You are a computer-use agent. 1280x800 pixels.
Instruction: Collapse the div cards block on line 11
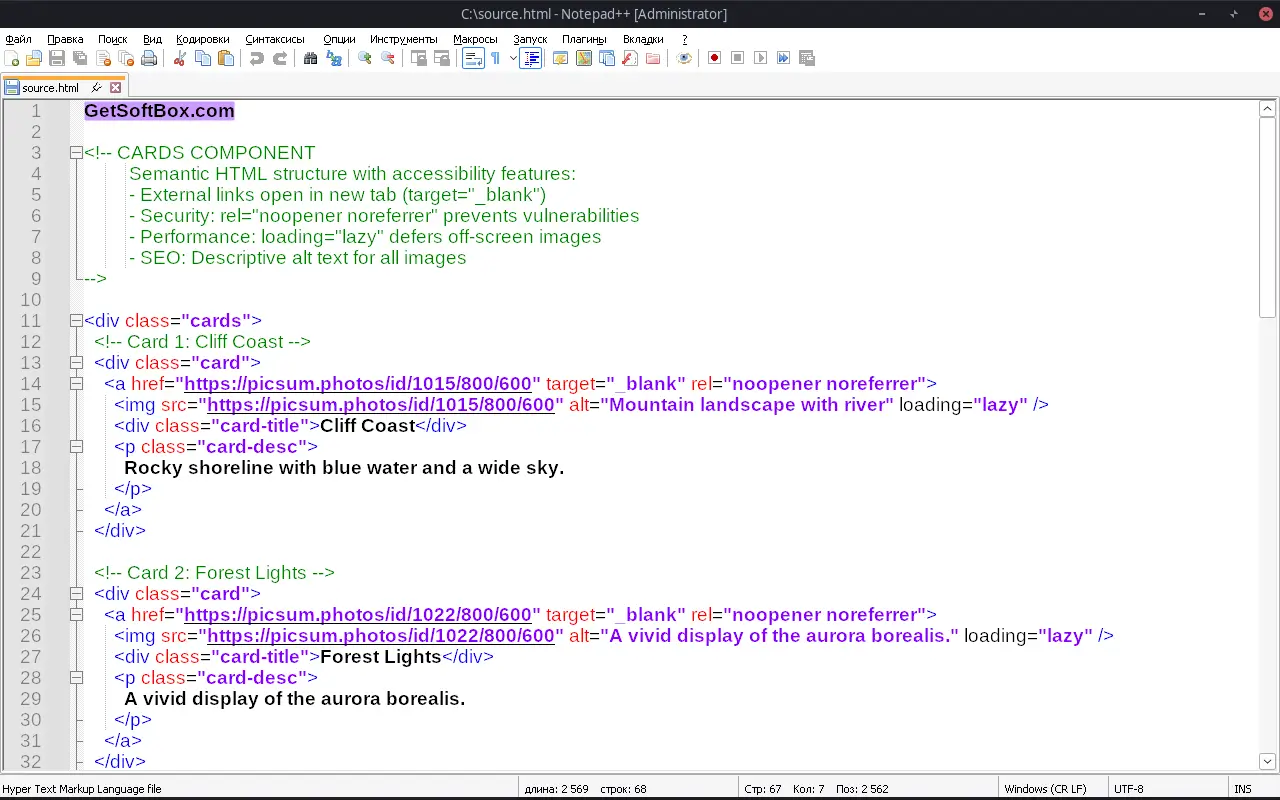click(75, 321)
